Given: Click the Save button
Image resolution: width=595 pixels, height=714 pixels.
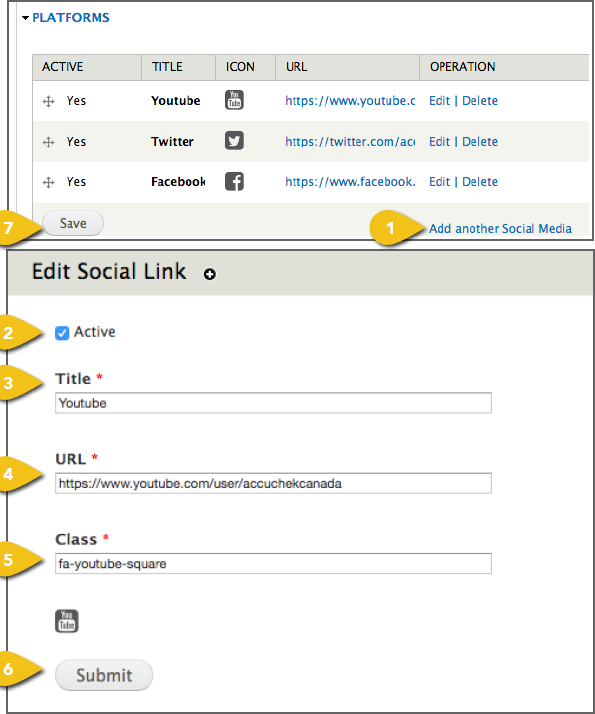Looking at the screenshot, I should pos(73,223).
